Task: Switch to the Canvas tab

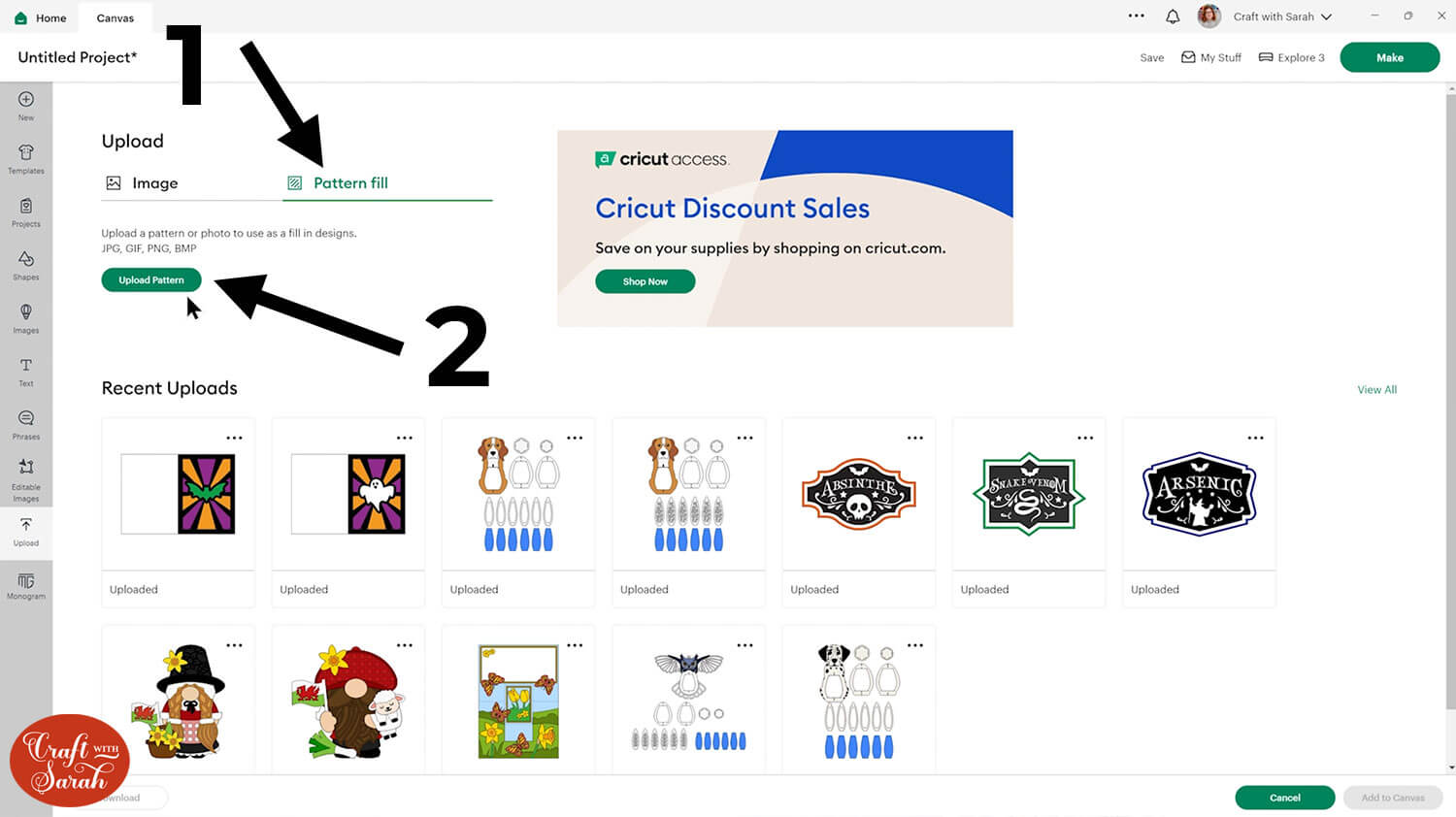Action: click(x=116, y=17)
